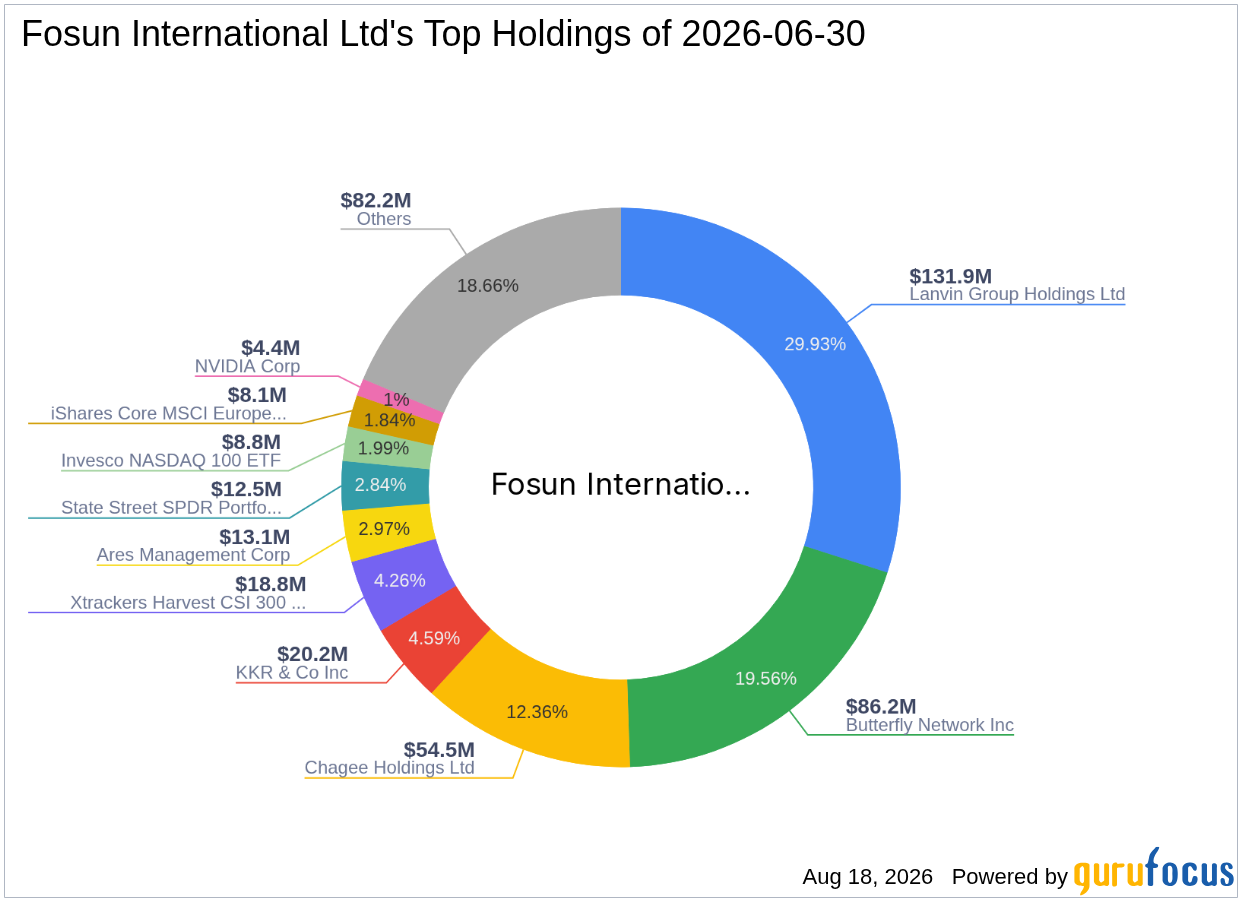Click the Lanvin Group Holdings Ltd label
Viewport: 1242px width, 902px height.
coord(1017,295)
